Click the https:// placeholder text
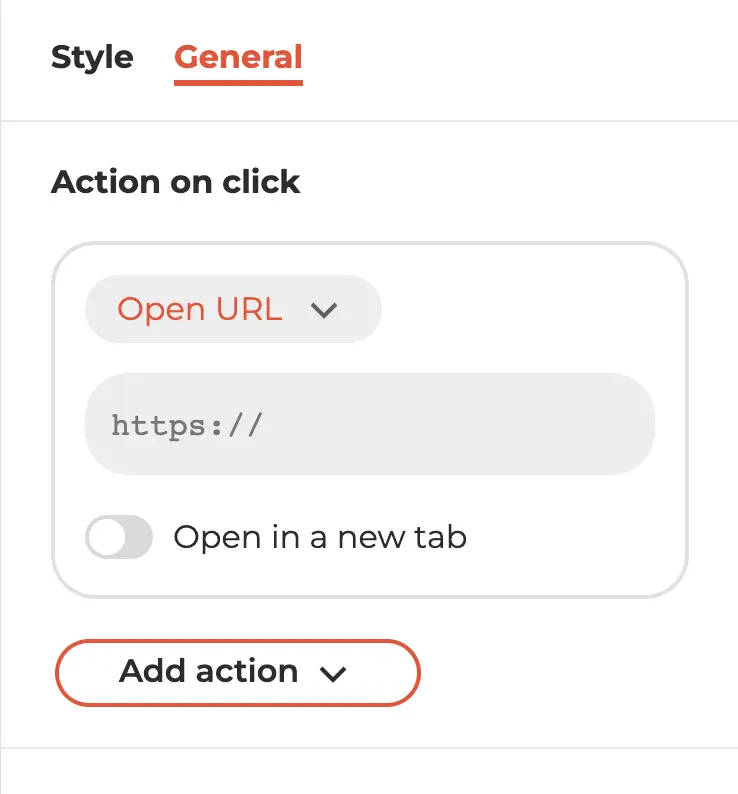The image size is (738, 794). tap(186, 425)
